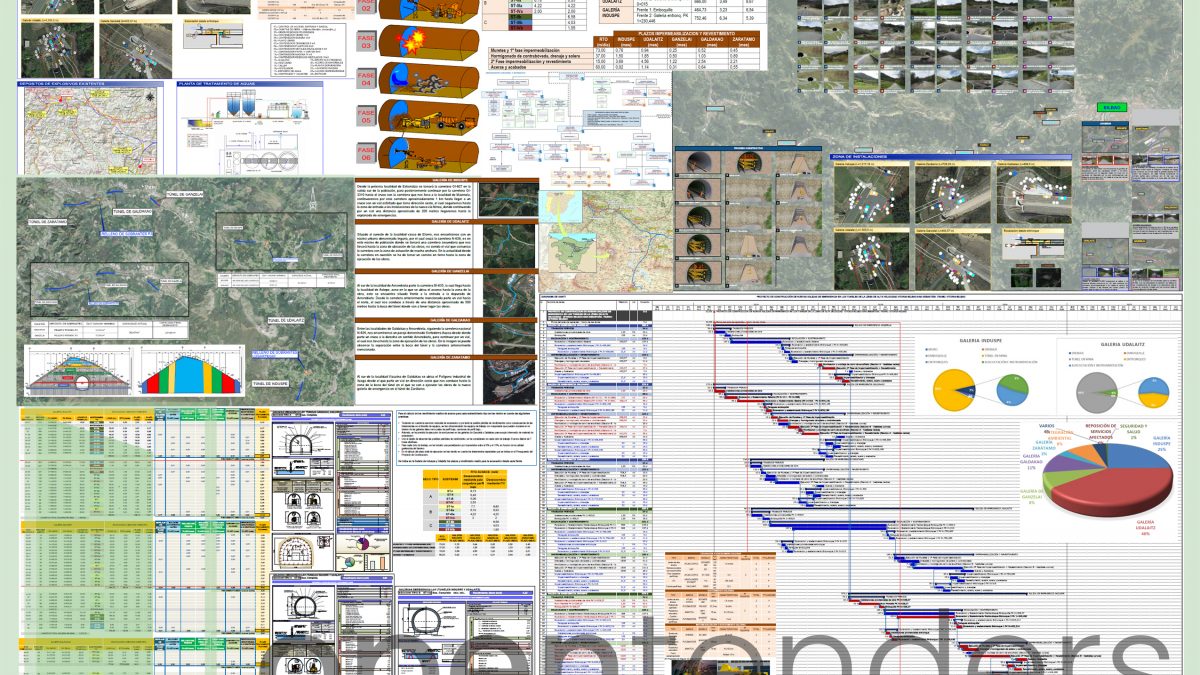1200x675 pixels.
Task: Click the FASE 05 phase label
Action: [366, 117]
